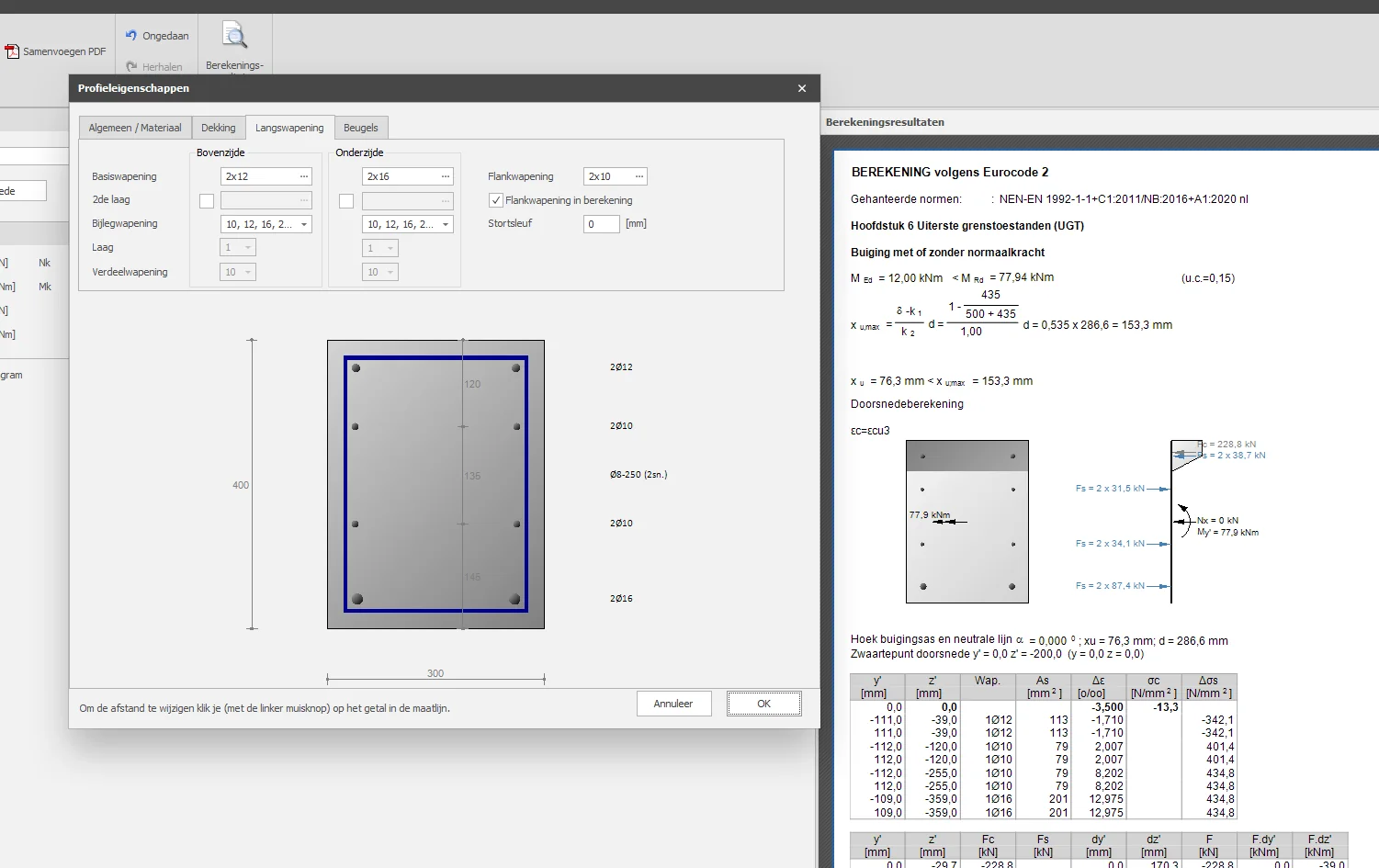
Task: Switch to the Dekking tab
Action: 219,128
